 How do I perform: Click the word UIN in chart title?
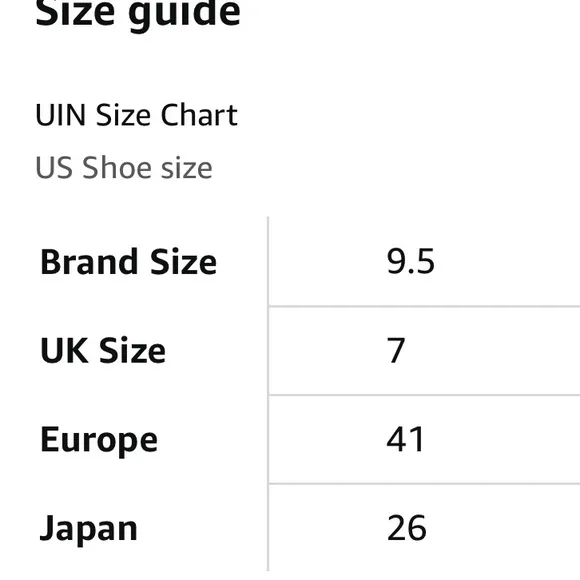61,115
